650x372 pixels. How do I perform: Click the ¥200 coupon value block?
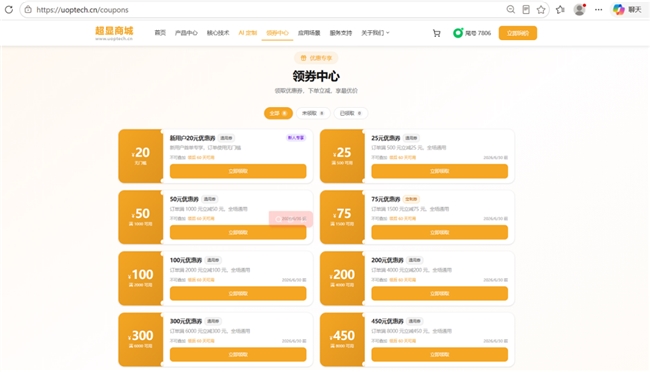click(x=342, y=278)
